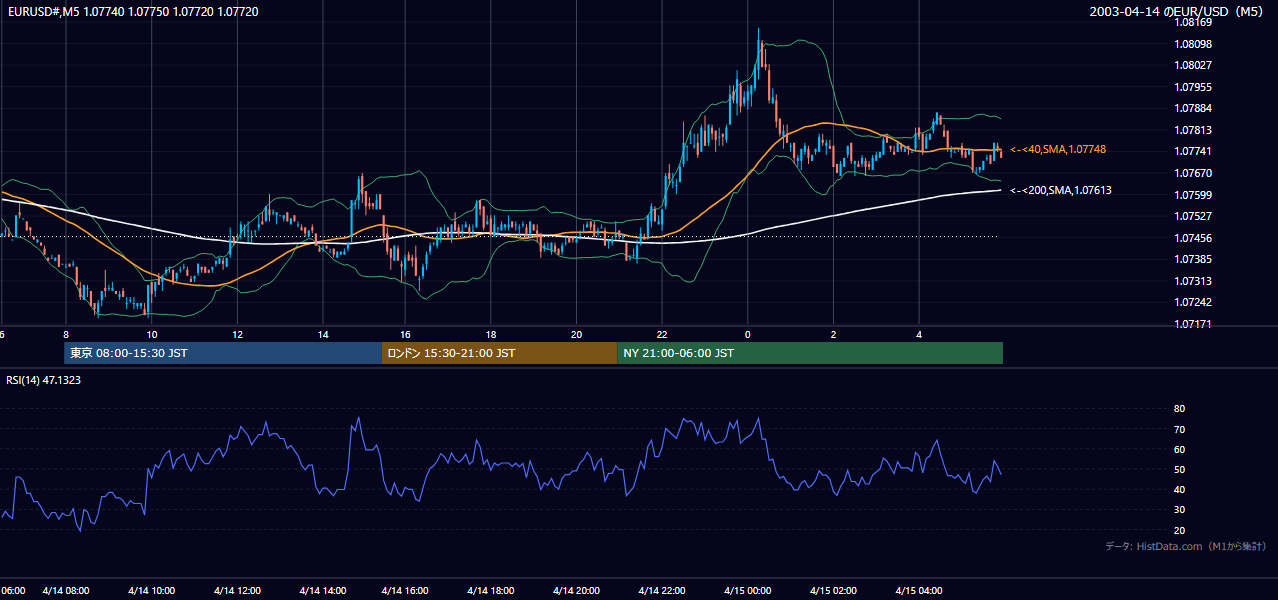
Task: Click RSI scale level 40
Action: pyautogui.click(x=1180, y=489)
